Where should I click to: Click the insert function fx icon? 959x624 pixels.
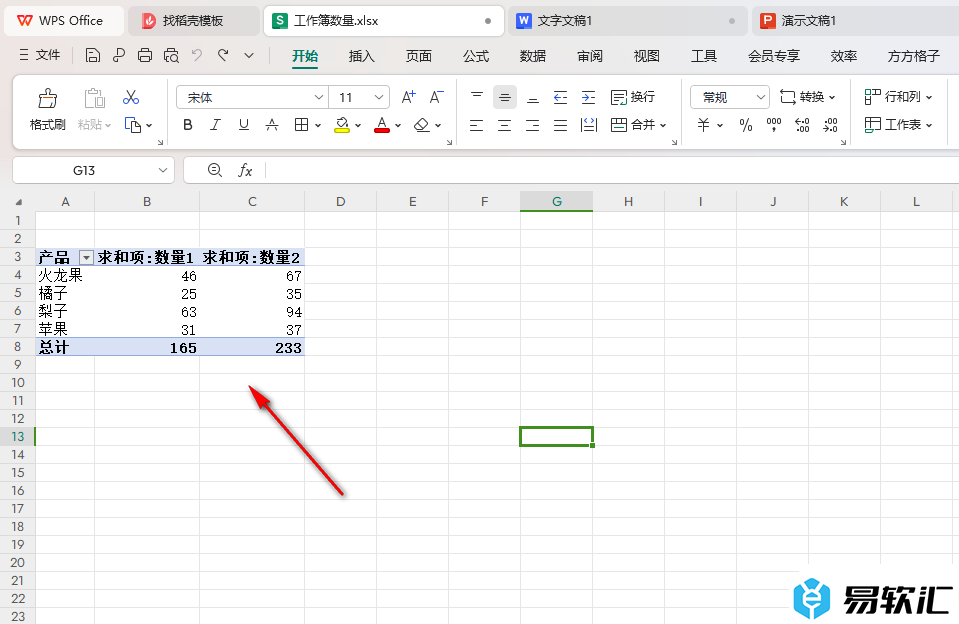point(245,170)
